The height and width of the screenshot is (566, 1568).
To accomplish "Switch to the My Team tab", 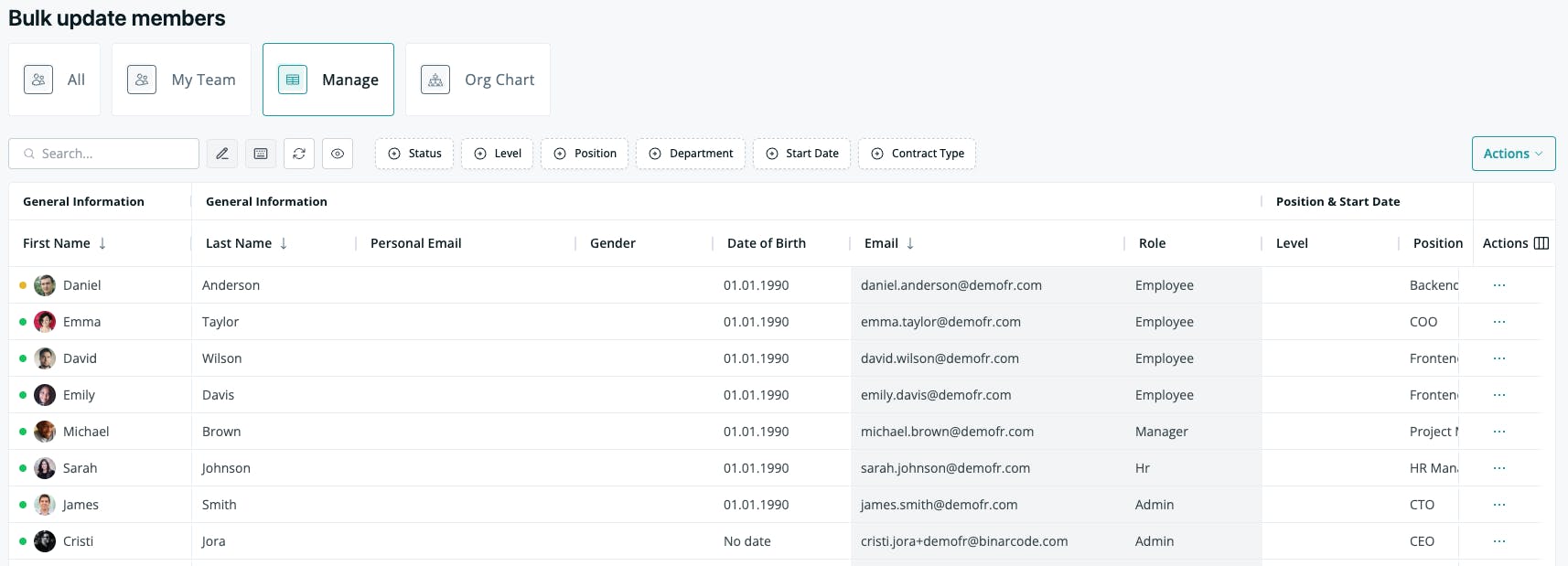I will 181,80.
